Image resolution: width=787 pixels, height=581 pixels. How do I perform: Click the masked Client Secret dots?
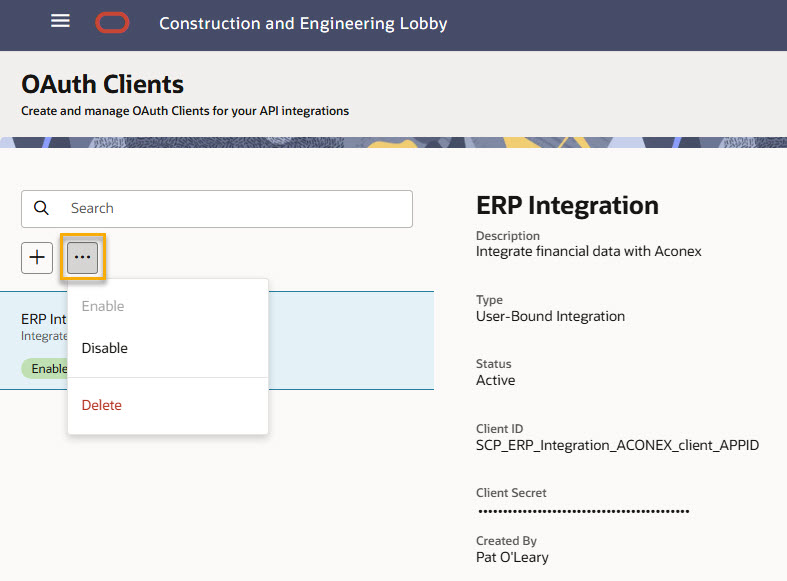tap(584, 511)
